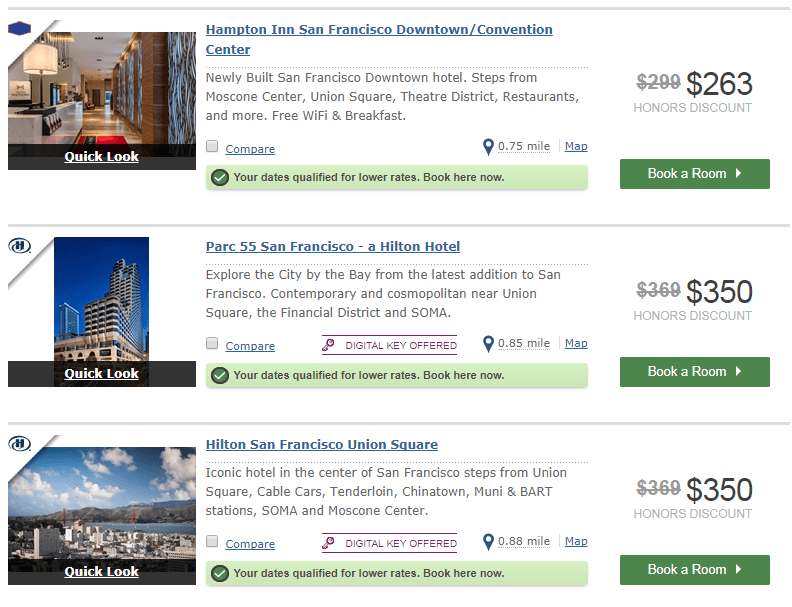Screen dimensions: 792x607
Task: Click the map pin icon for 0.85 mile
Action: (x=488, y=344)
